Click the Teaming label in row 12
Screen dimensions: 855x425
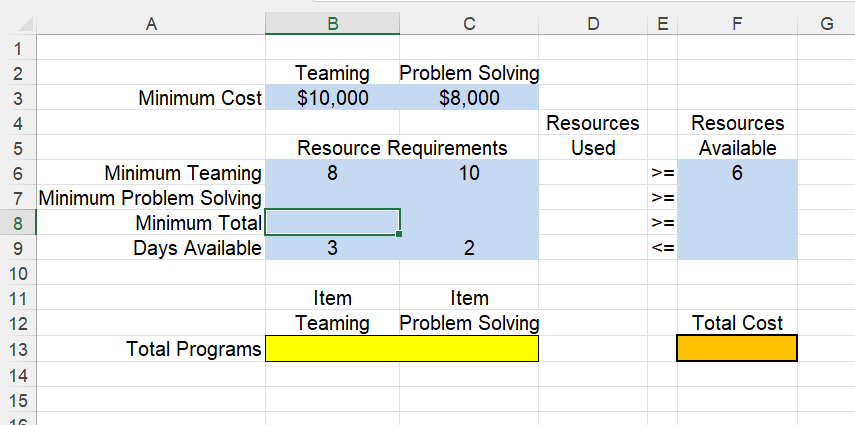tap(333, 324)
